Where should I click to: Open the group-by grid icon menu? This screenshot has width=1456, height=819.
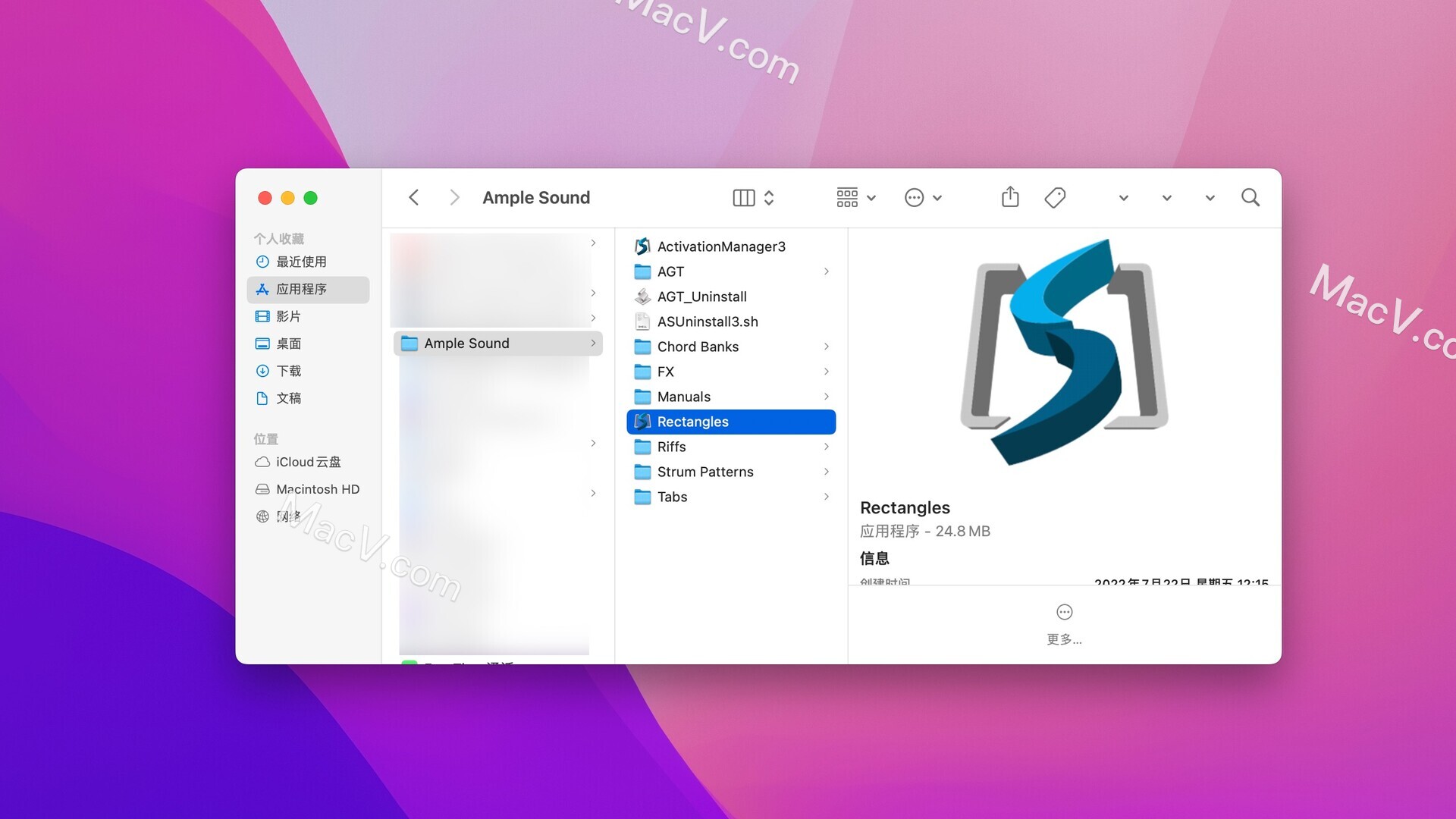[x=856, y=198]
